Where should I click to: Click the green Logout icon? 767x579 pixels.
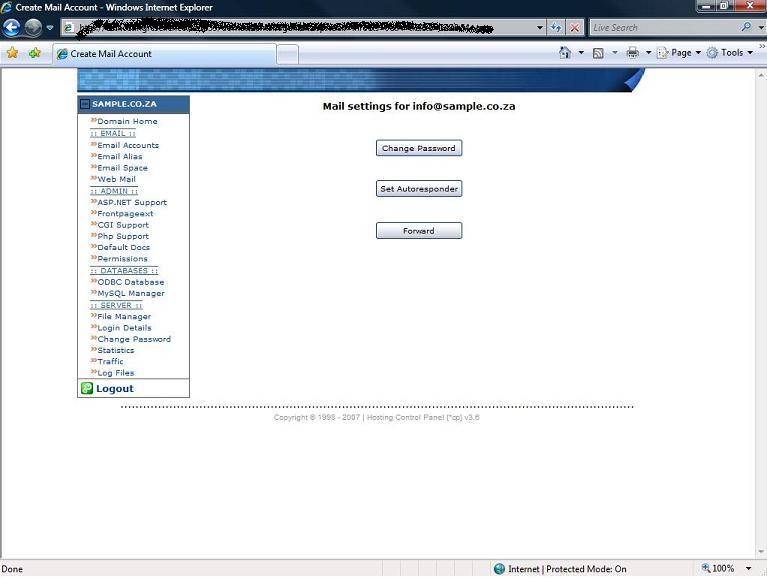tap(87, 388)
